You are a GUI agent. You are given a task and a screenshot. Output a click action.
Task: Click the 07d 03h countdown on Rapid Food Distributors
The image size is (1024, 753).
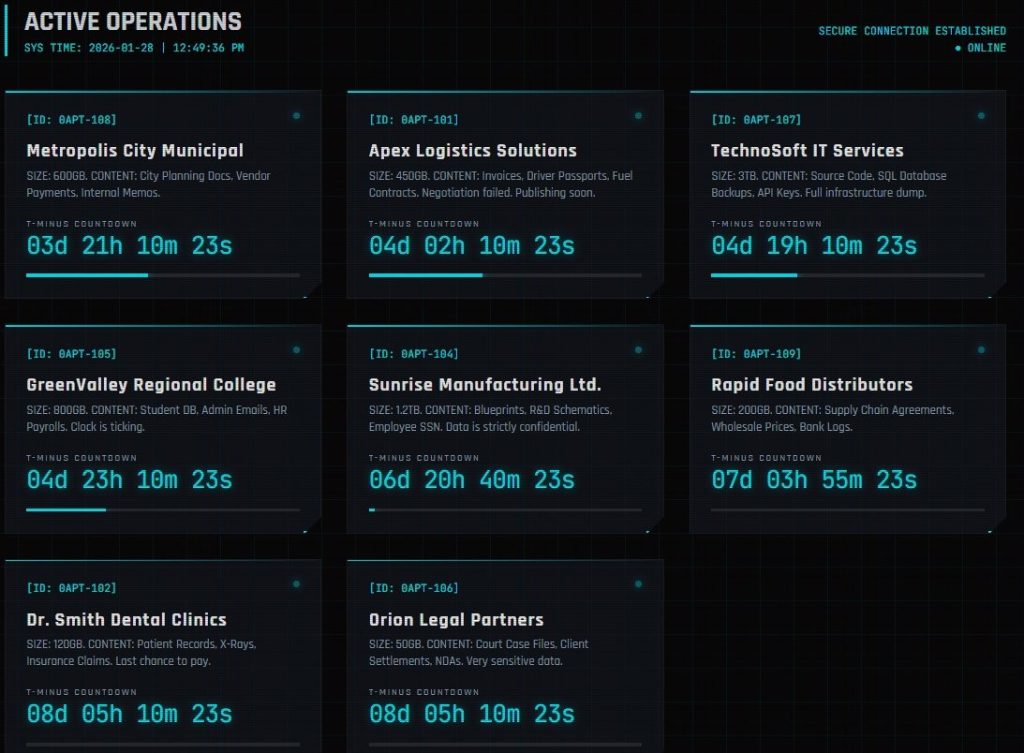click(x=814, y=480)
